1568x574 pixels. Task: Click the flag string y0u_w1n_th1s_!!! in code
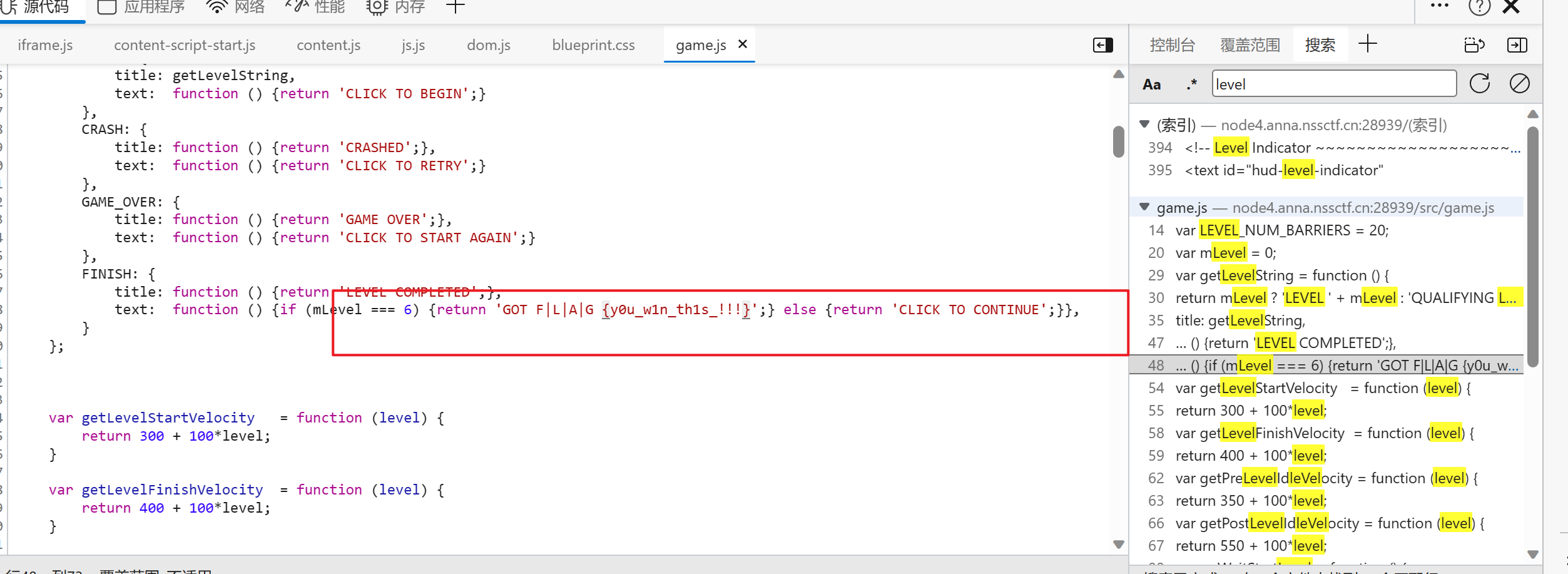pyautogui.click(x=675, y=310)
